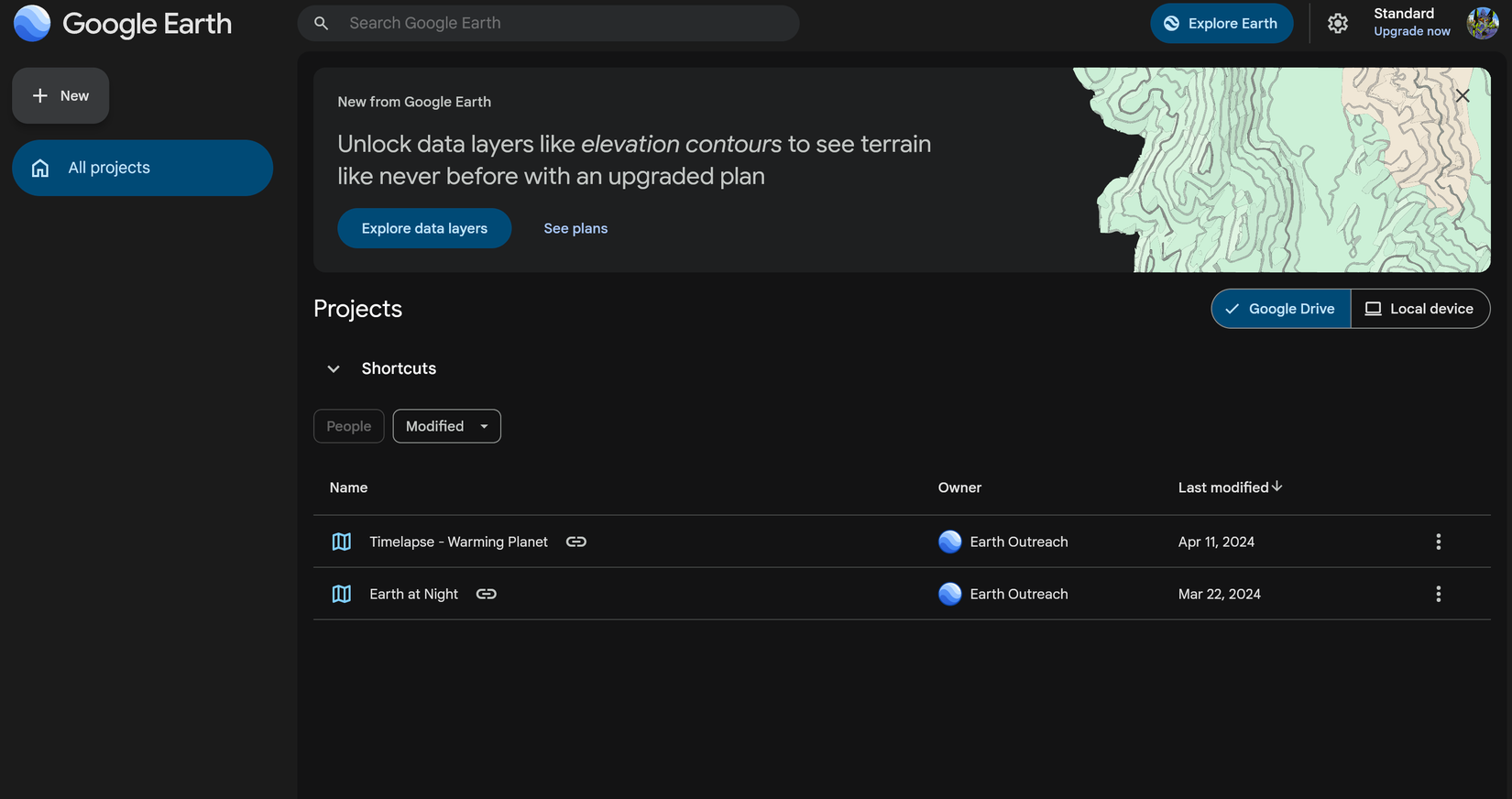Click the Apr 11, 2024 date cell

pos(1216,542)
